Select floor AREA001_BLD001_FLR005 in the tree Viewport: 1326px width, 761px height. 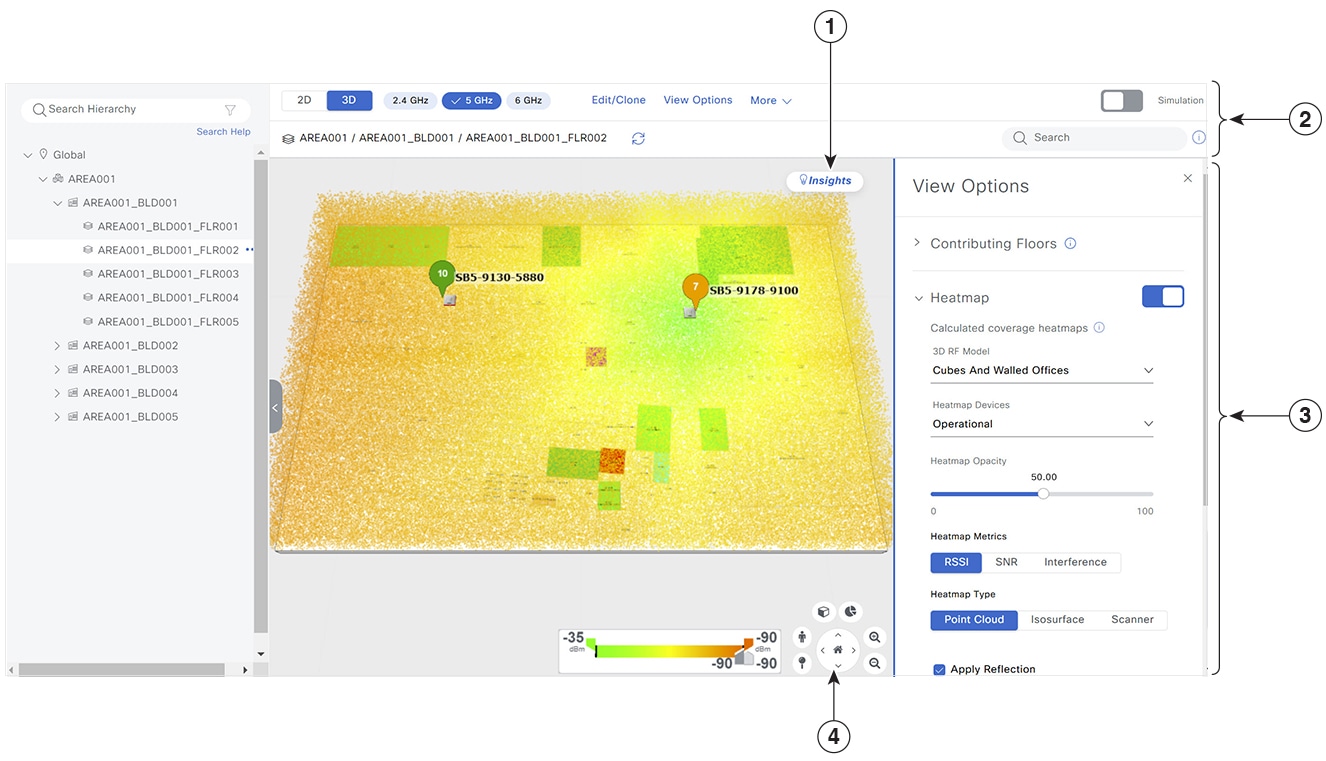pyautogui.click(x=168, y=322)
